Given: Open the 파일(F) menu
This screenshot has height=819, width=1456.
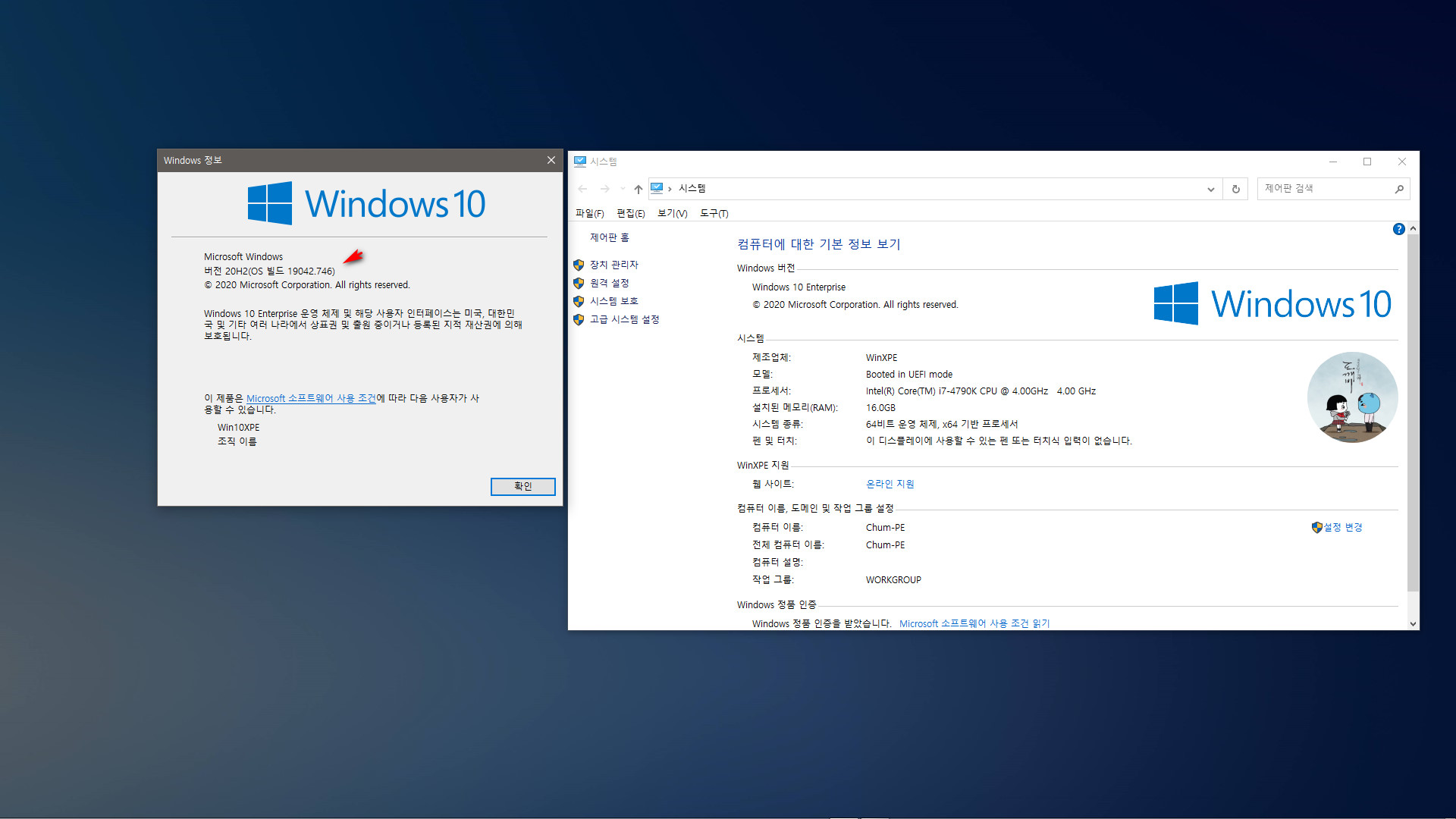Looking at the screenshot, I should tap(590, 213).
